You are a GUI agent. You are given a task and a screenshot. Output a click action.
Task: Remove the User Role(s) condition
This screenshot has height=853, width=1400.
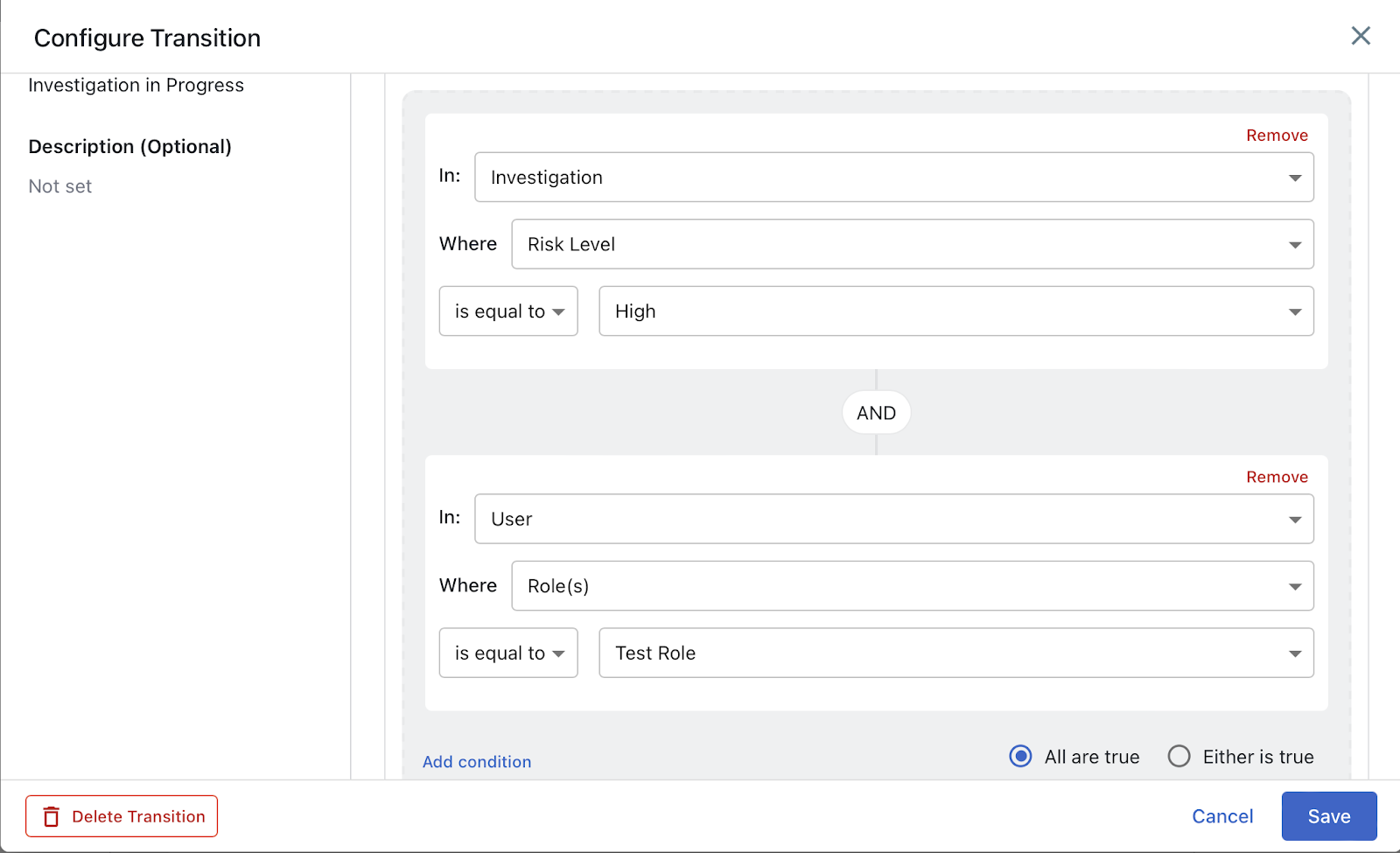click(x=1277, y=477)
